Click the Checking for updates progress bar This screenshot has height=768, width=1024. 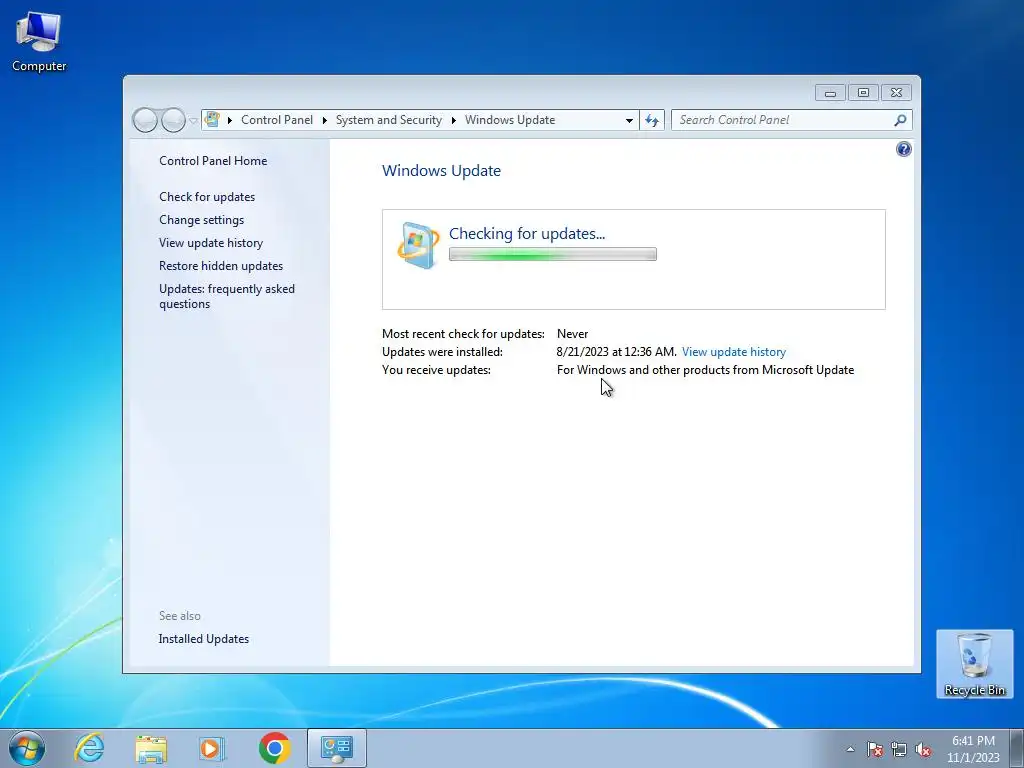(x=552, y=254)
